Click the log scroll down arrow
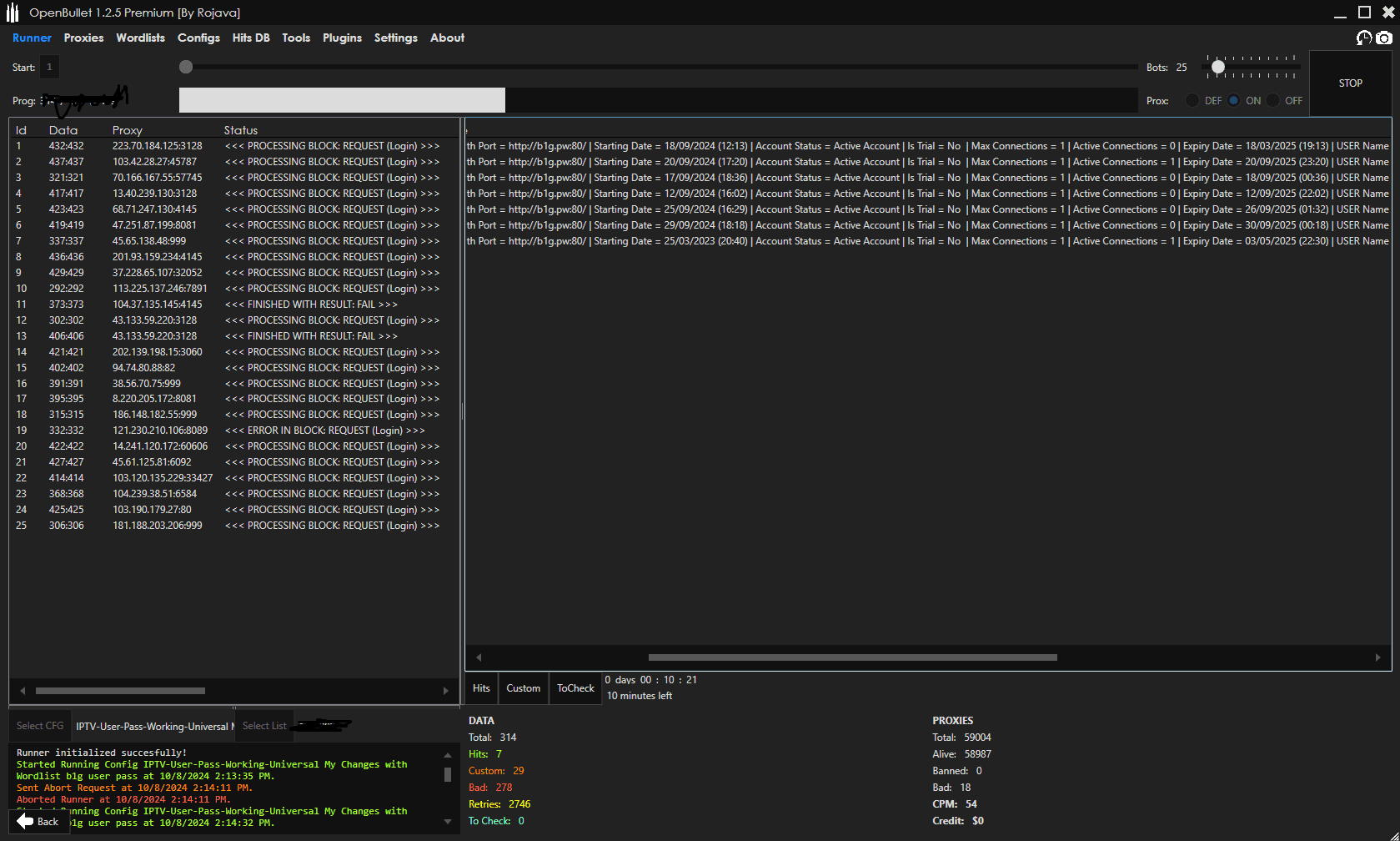The image size is (1400, 841). click(448, 822)
